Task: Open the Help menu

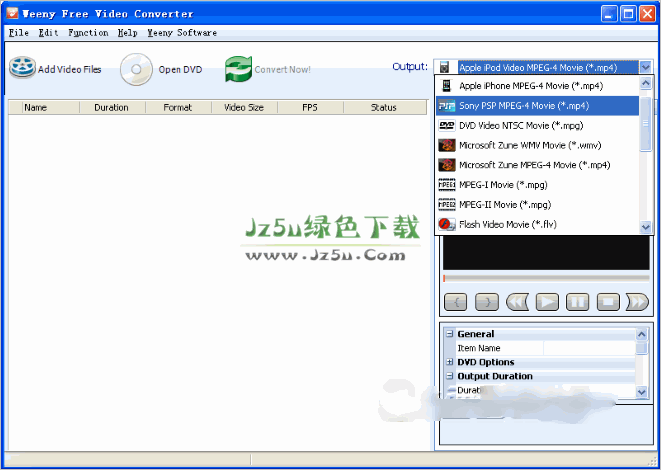Action: [127, 33]
